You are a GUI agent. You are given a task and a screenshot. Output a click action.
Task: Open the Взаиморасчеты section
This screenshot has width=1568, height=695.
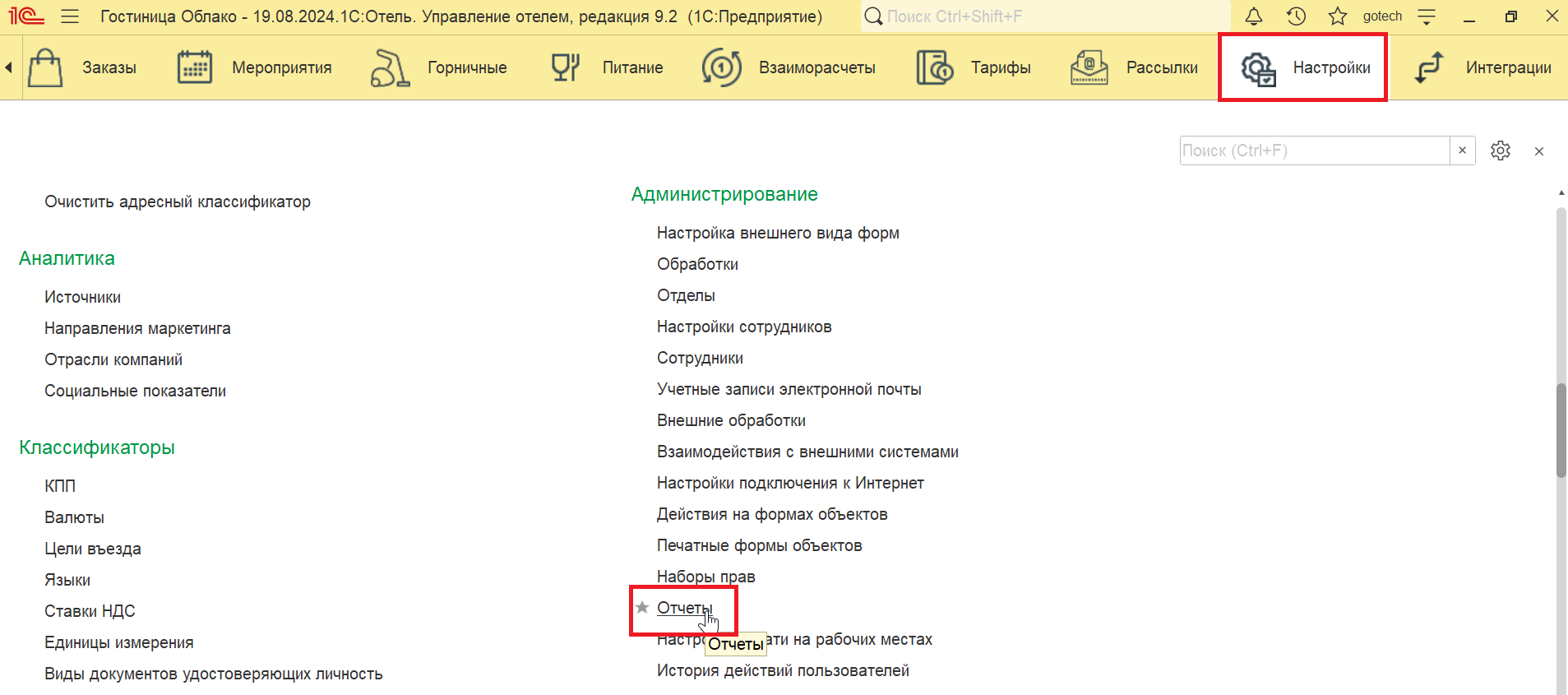pos(817,67)
